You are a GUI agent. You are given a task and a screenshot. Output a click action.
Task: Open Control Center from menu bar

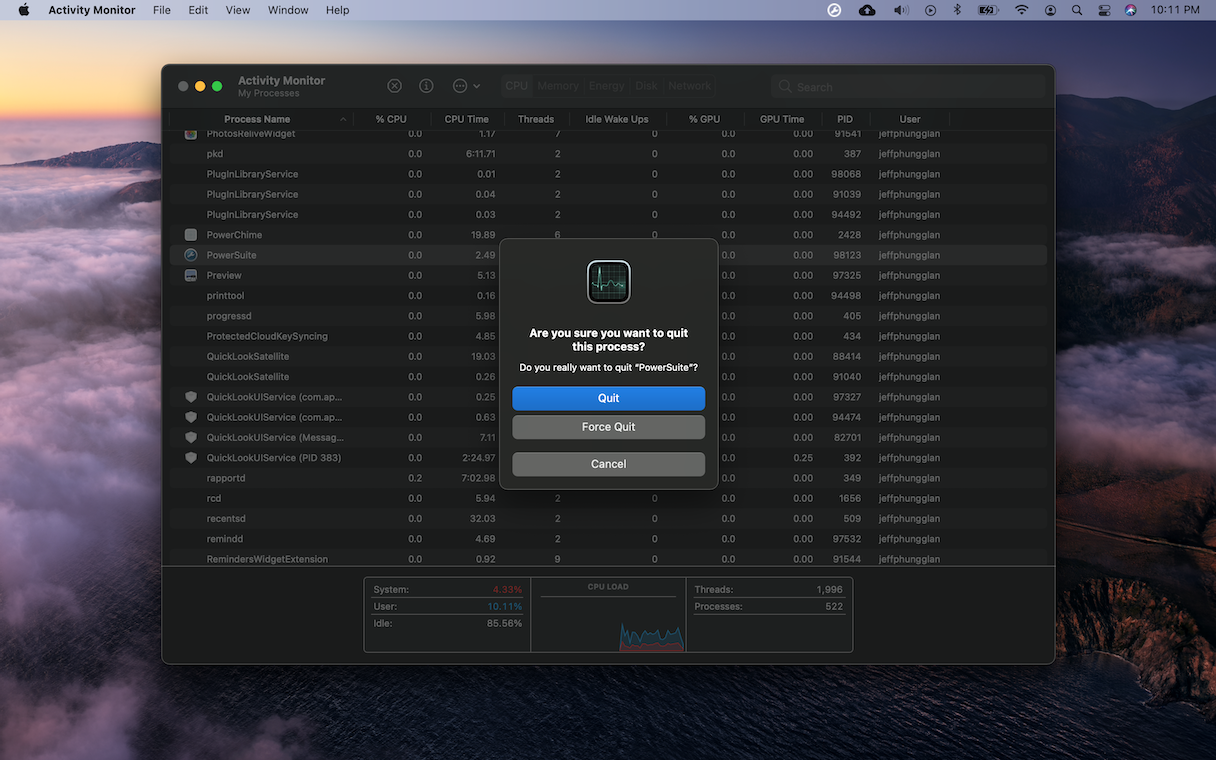(1104, 10)
